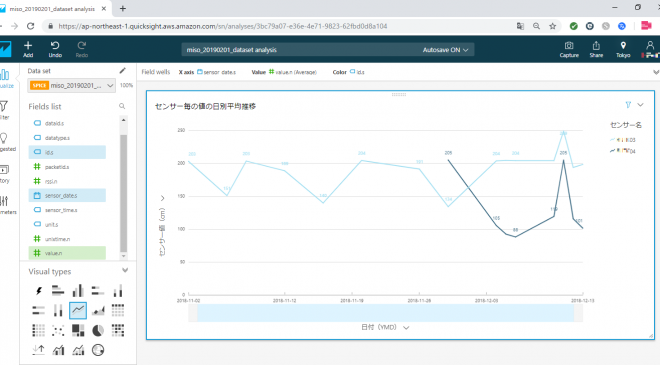This screenshot has width=660, height=365.
Task: Open the Value value.n (Average) field well
Action: coord(284,72)
